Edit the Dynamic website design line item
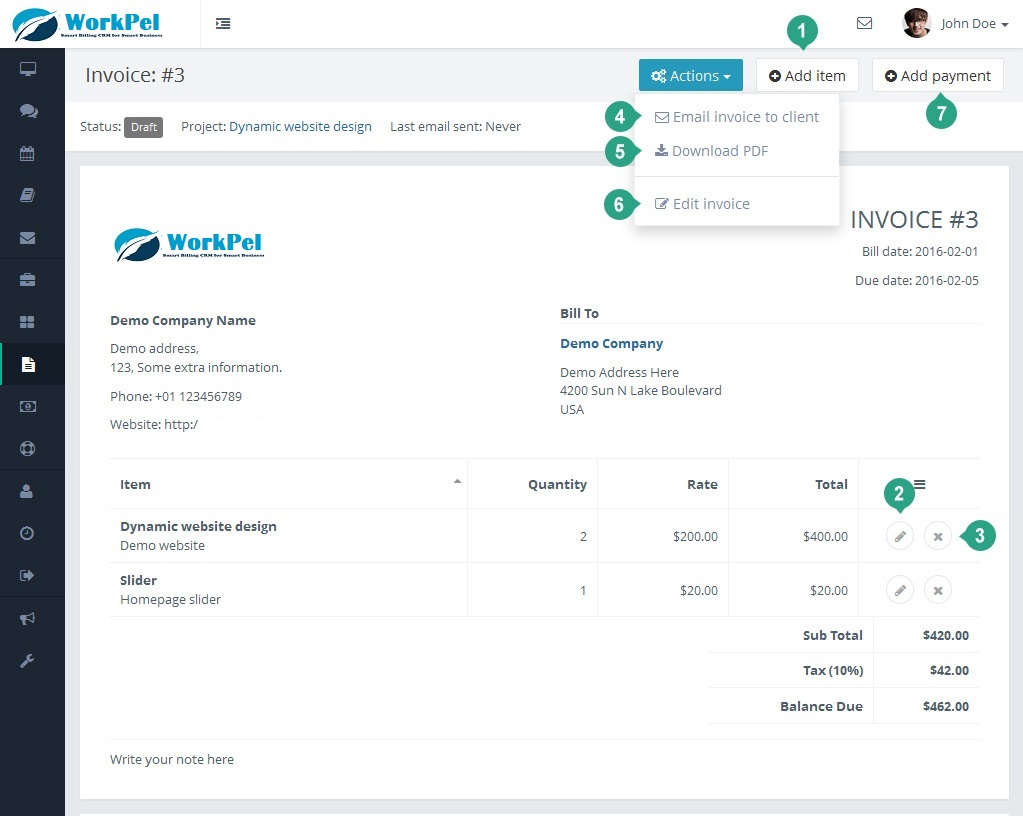This screenshot has width=1023, height=816. click(x=899, y=536)
